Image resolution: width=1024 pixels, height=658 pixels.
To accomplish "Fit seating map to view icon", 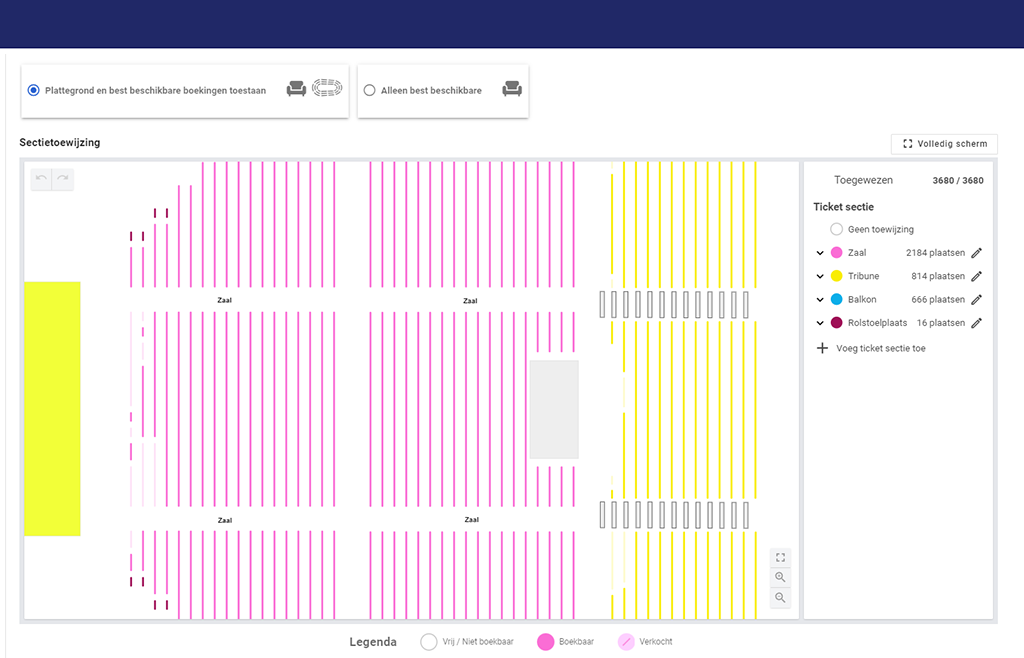I will tap(780, 557).
